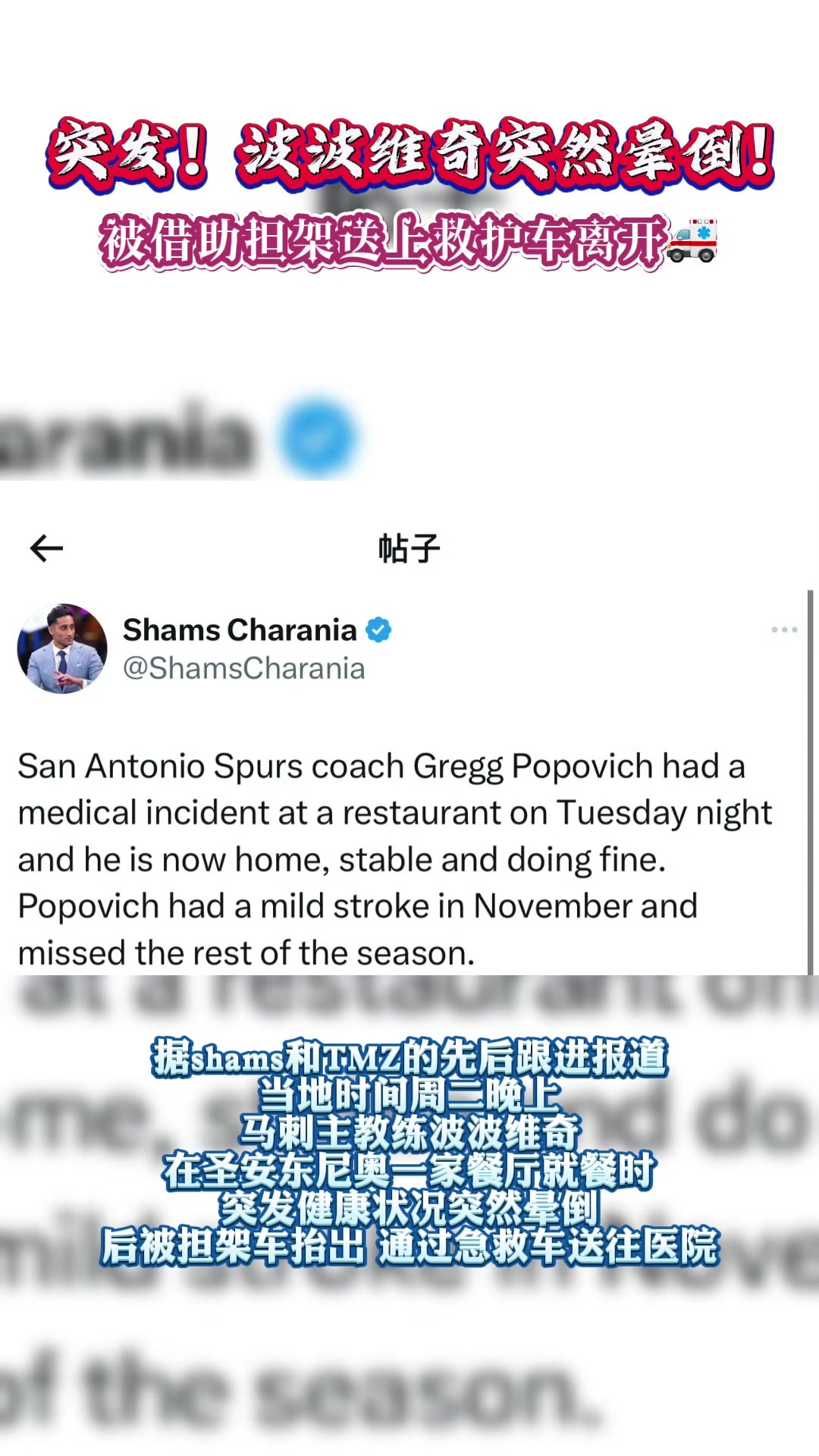819x1456 pixels.
Task: Click the 帖子 page title
Action: (409, 548)
